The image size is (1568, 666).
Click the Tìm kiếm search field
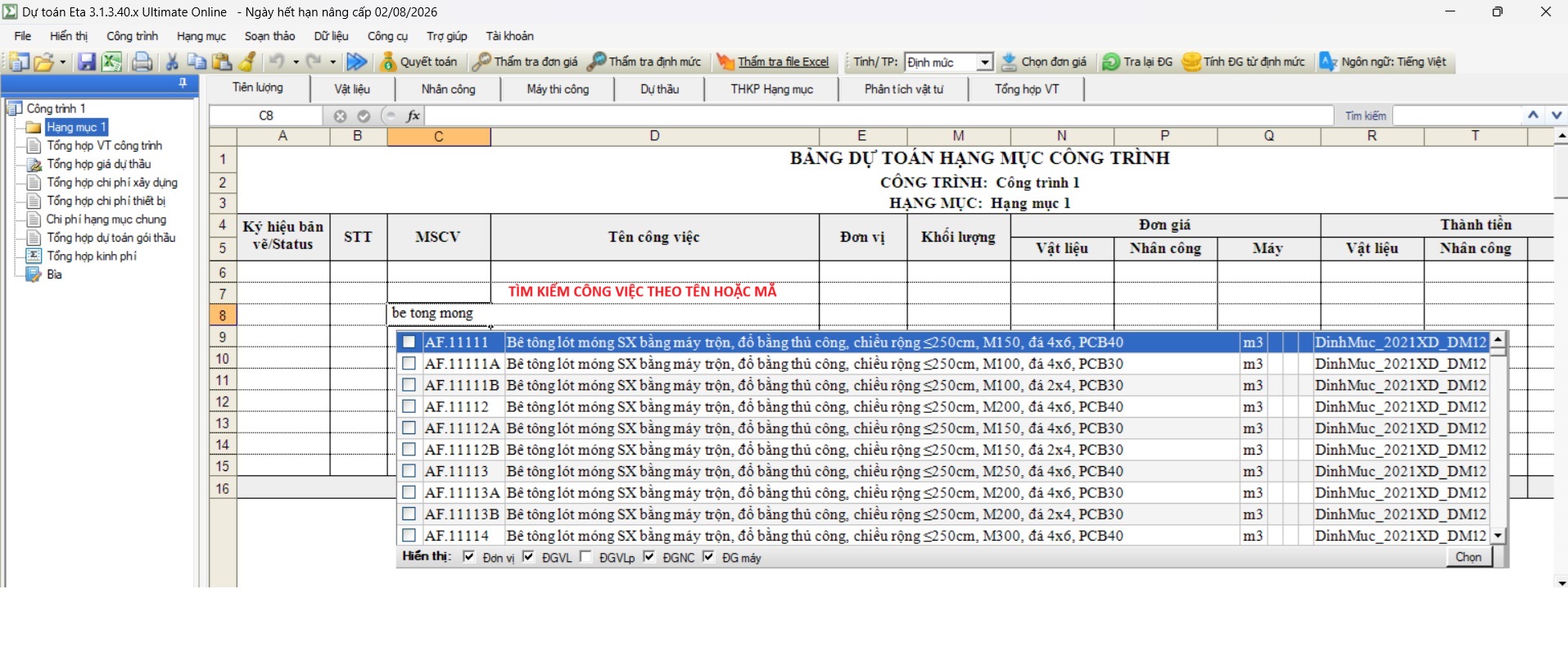pyautogui.click(x=1456, y=116)
